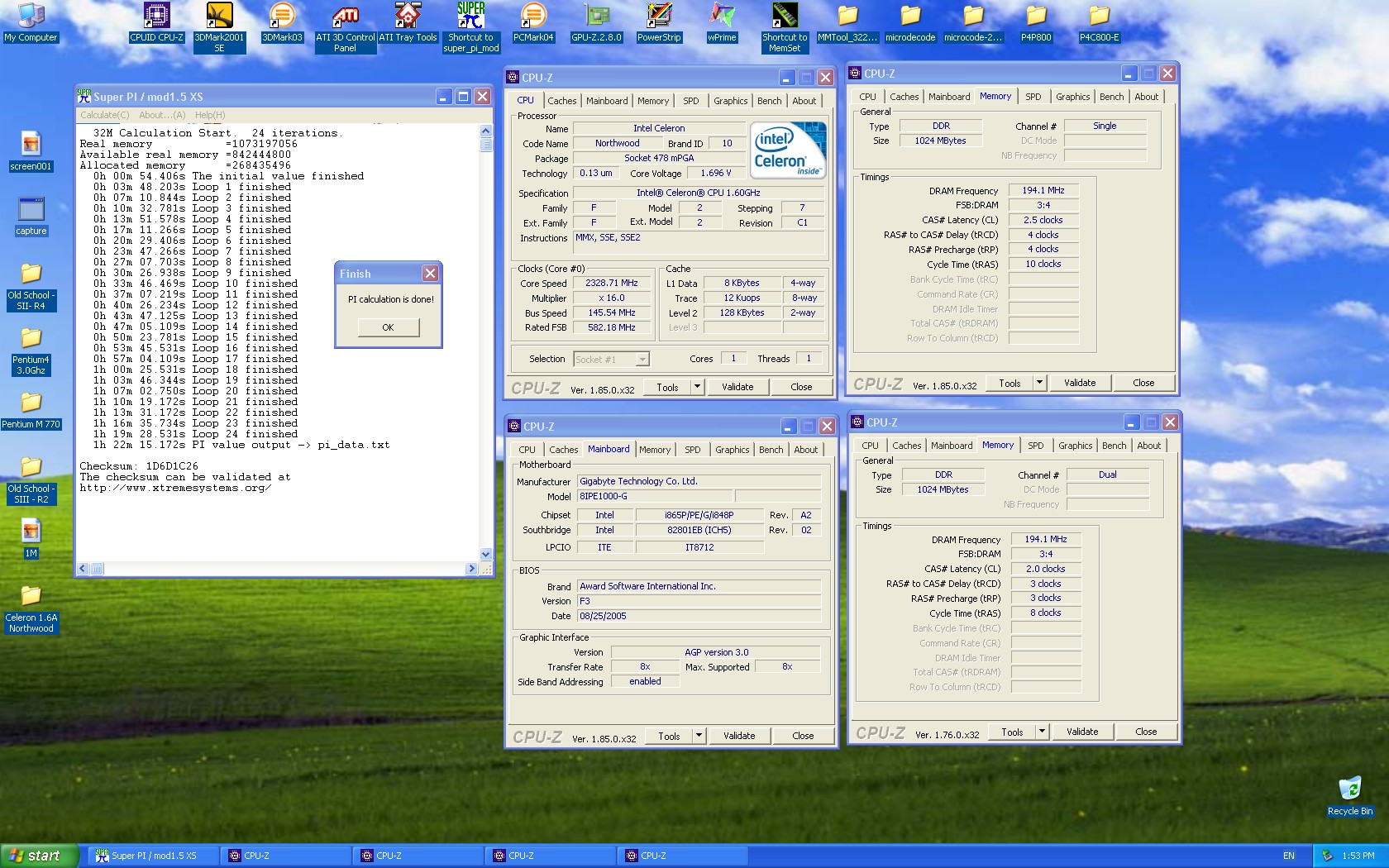Open Bench tab in Single channel Memory window
Image resolution: width=1389 pixels, height=868 pixels.
click(1111, 97)
